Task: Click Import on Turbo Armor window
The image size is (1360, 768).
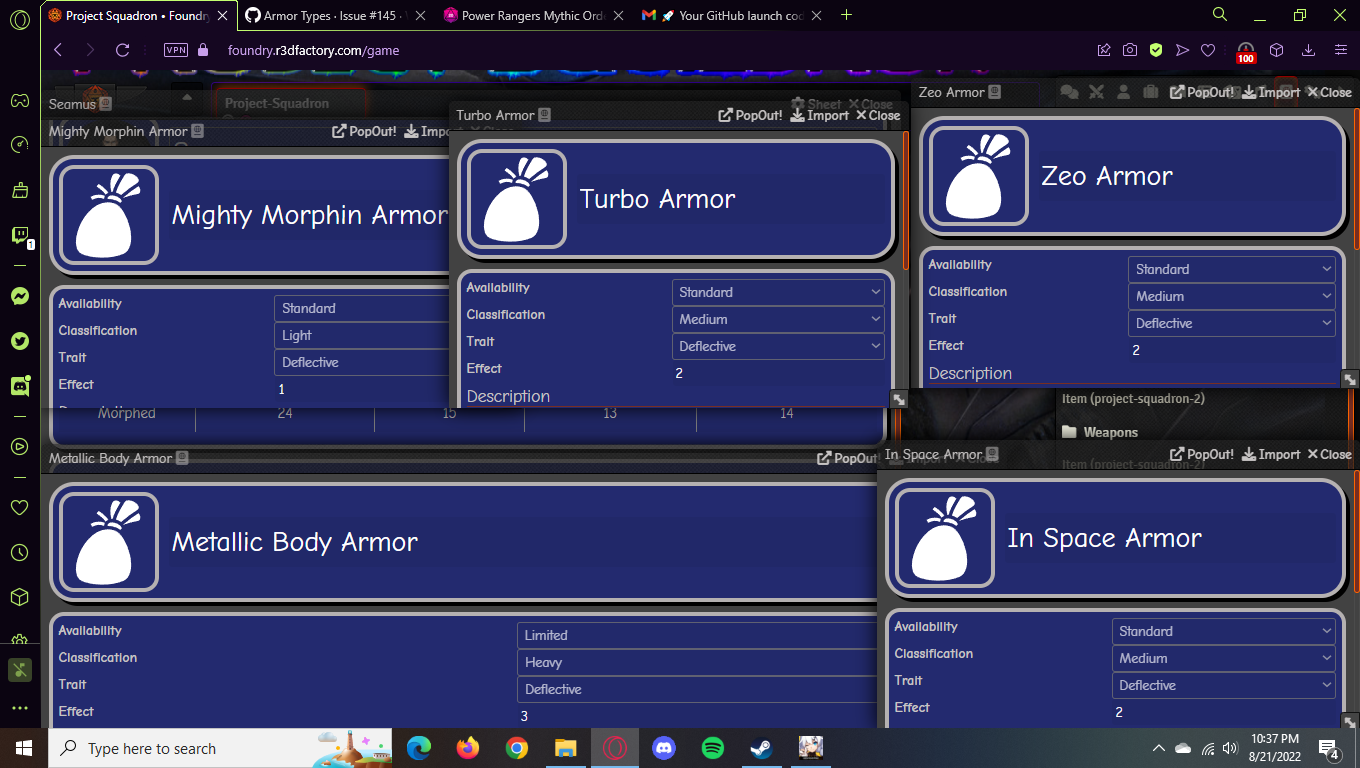Action: 819,115
